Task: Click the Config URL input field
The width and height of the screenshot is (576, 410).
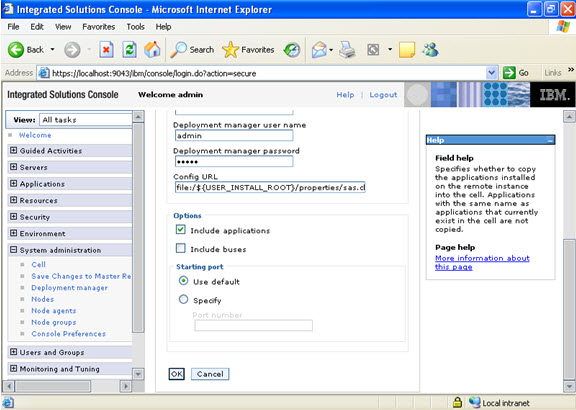Action: 270,187
